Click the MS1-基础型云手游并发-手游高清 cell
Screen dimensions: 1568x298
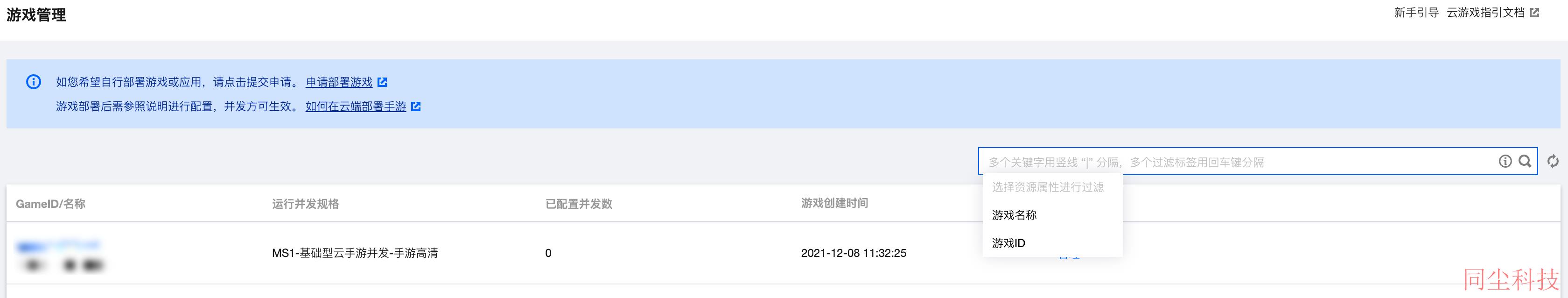pos(355,253)
